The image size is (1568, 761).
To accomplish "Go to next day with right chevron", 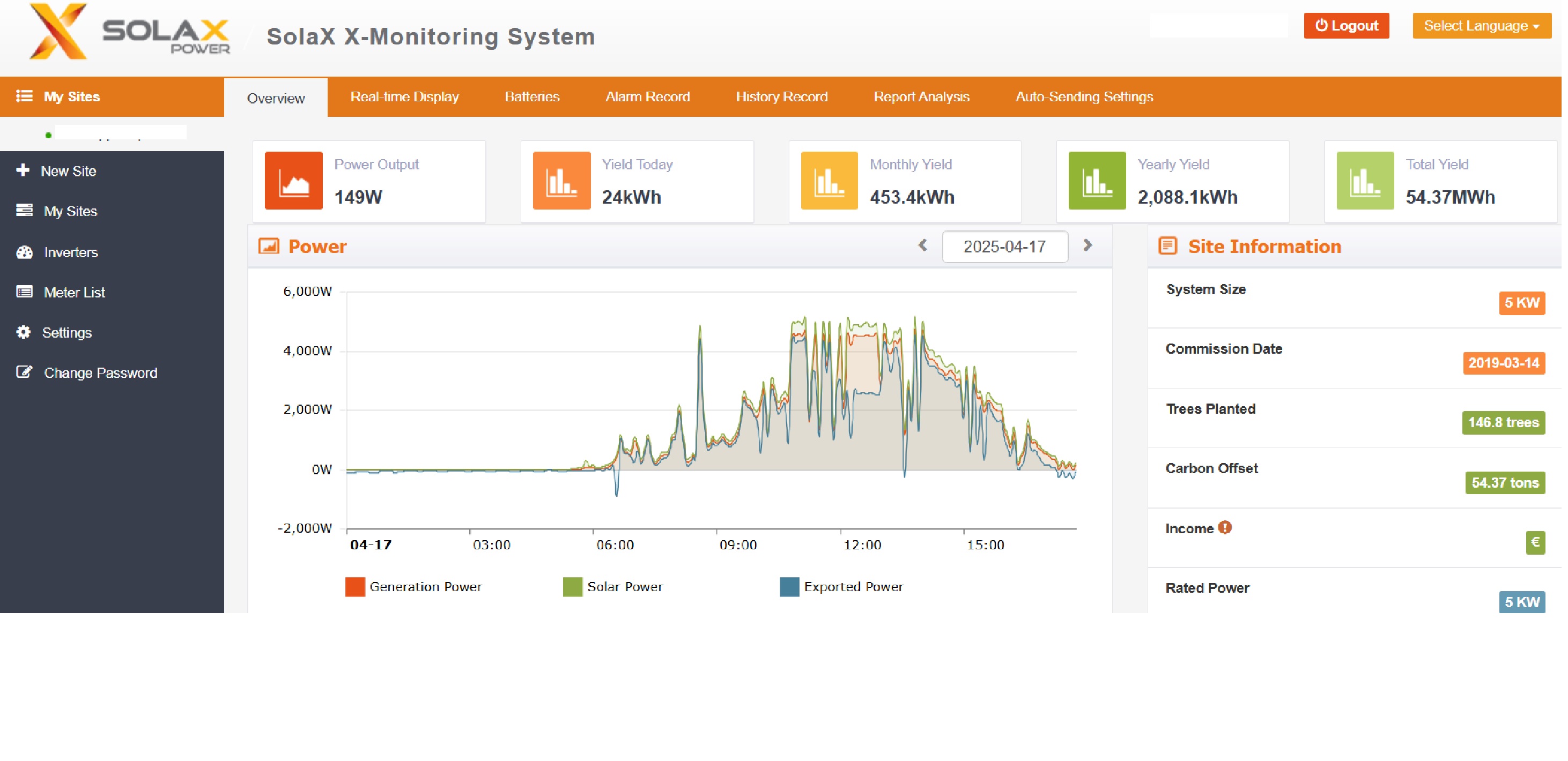I will click(x=1088, y=245).
